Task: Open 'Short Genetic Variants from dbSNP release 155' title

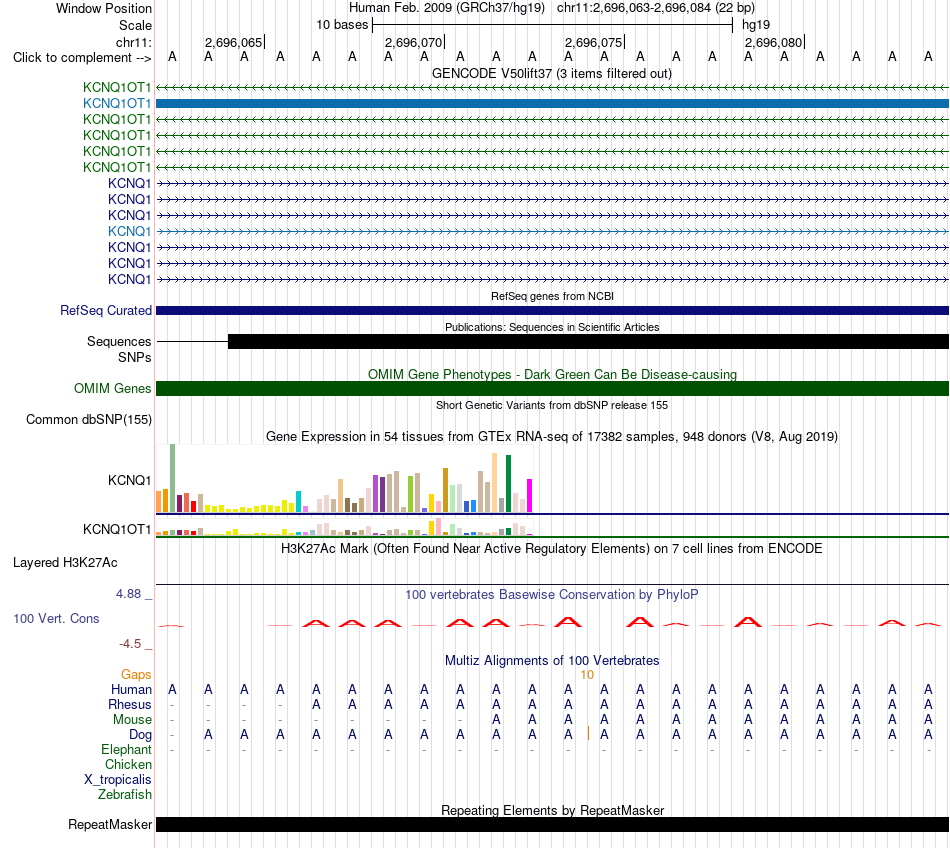Action: (x=552, y=405)
